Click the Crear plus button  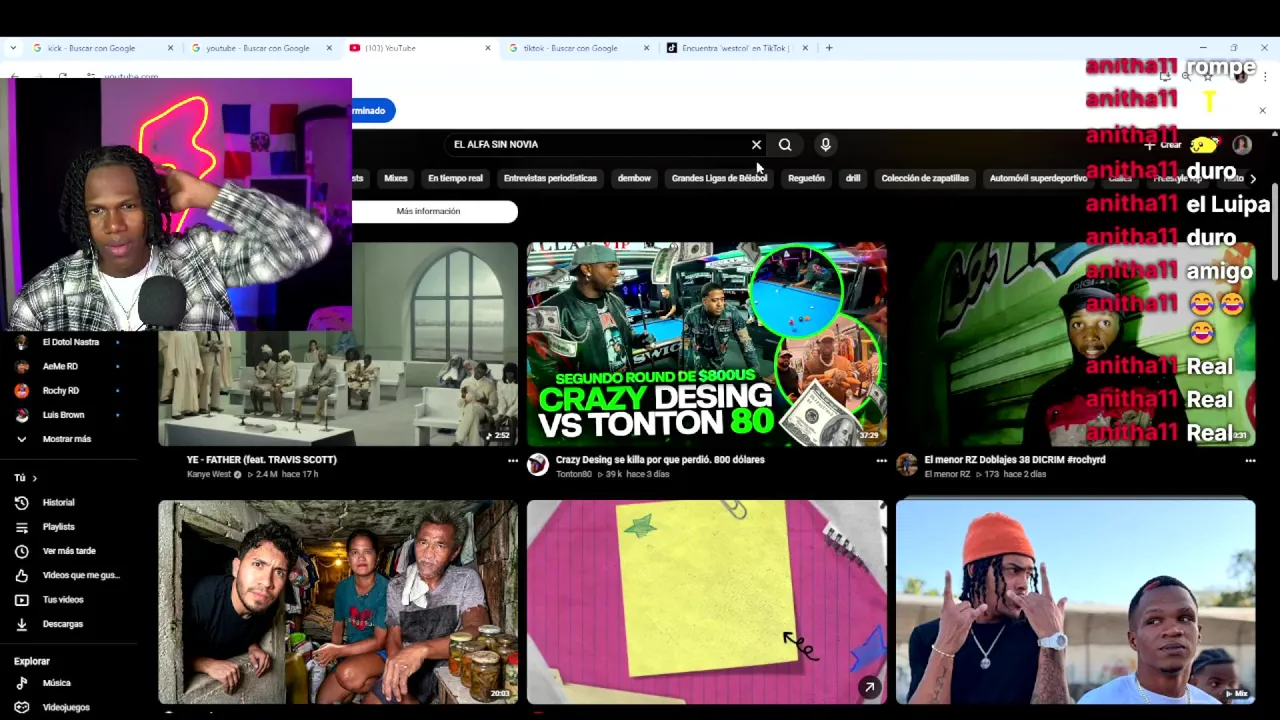(1164, 145)
